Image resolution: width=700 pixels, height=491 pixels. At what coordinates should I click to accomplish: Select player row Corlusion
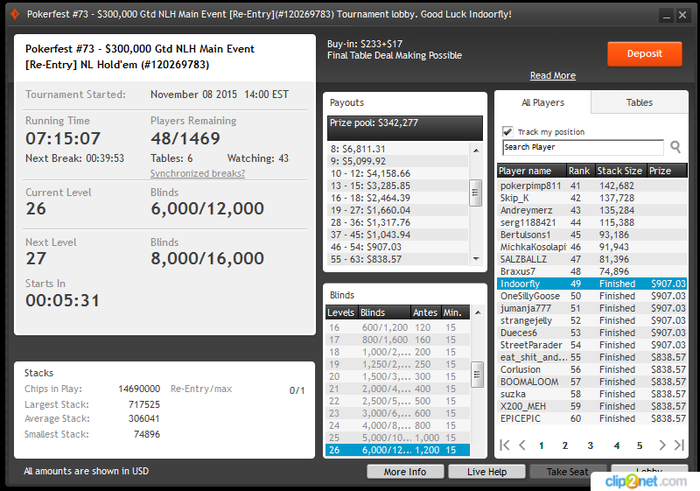[x=592, y=370]
